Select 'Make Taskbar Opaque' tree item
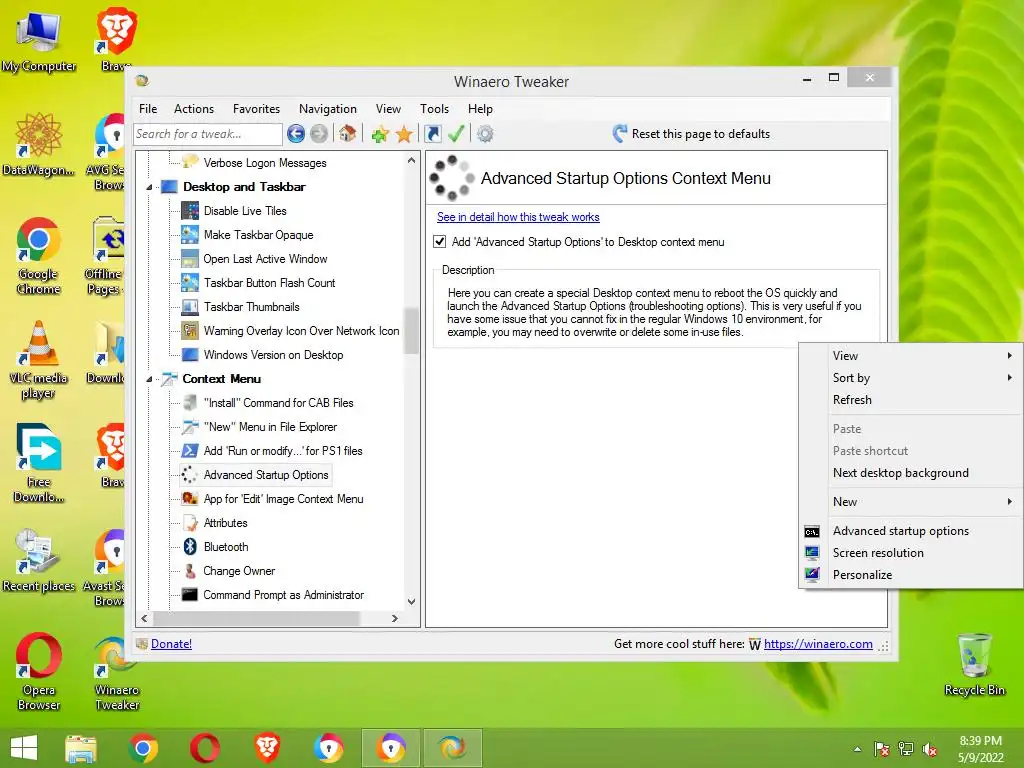Viewport: 1024px width, 768px height. (258, 235)
